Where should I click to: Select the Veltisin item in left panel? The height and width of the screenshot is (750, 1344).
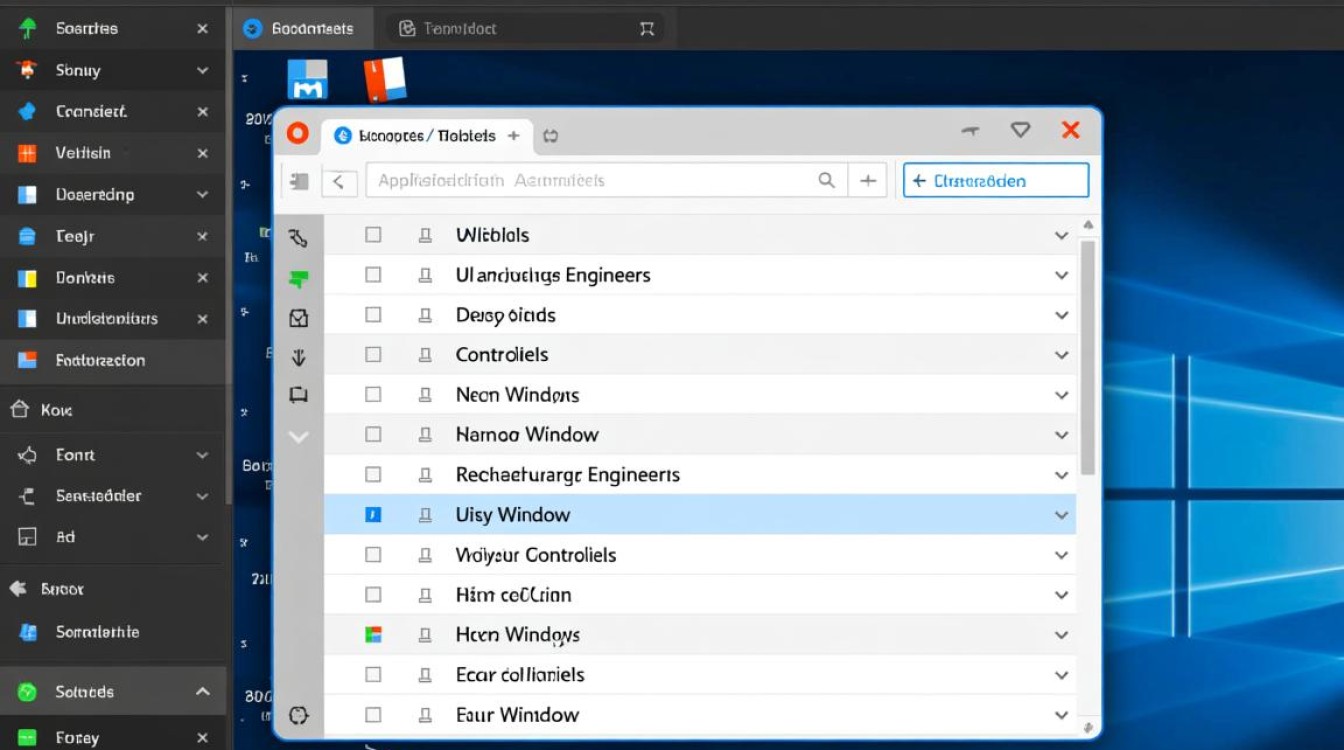83,153
